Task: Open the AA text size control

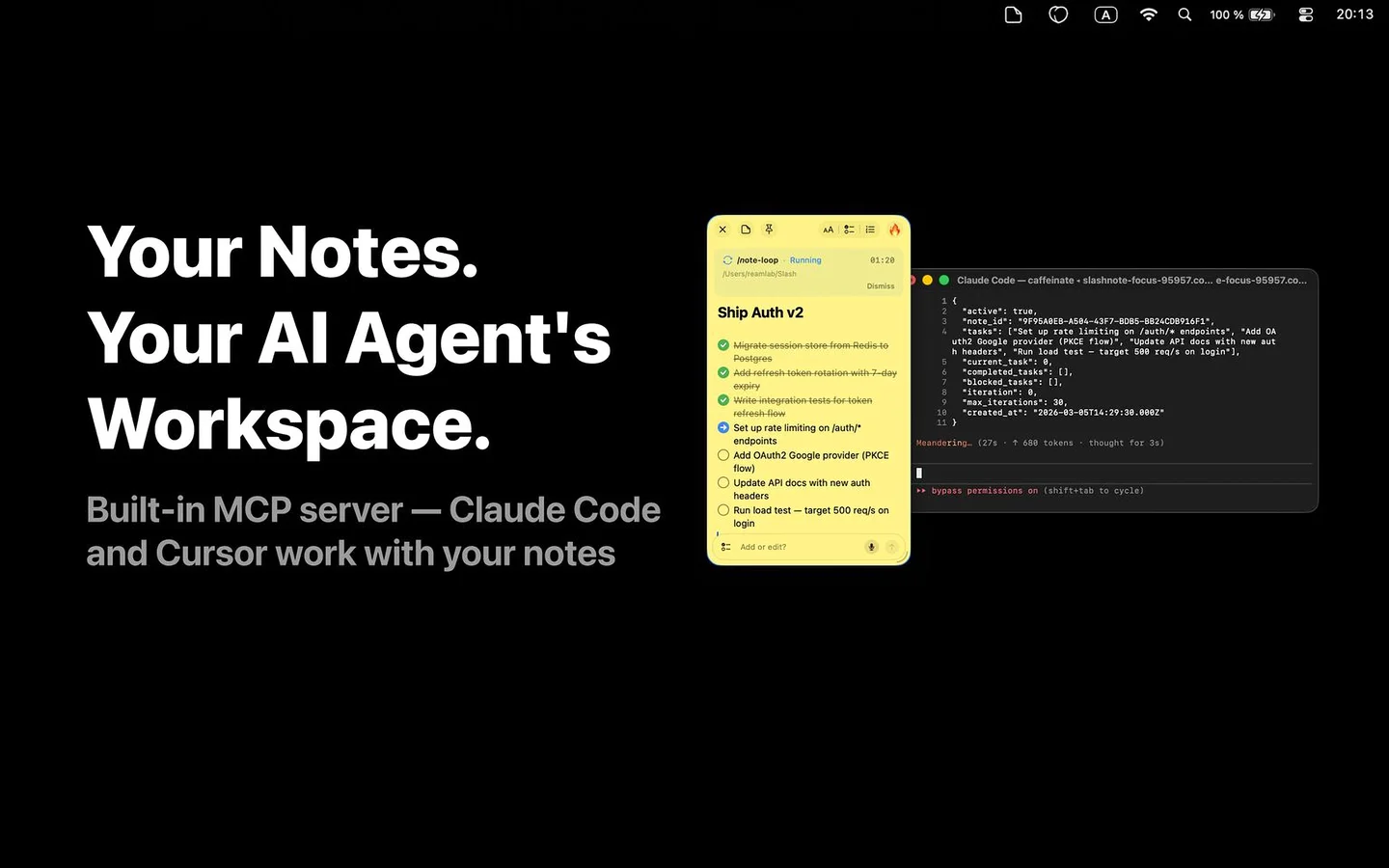Action: coord(828,230)
